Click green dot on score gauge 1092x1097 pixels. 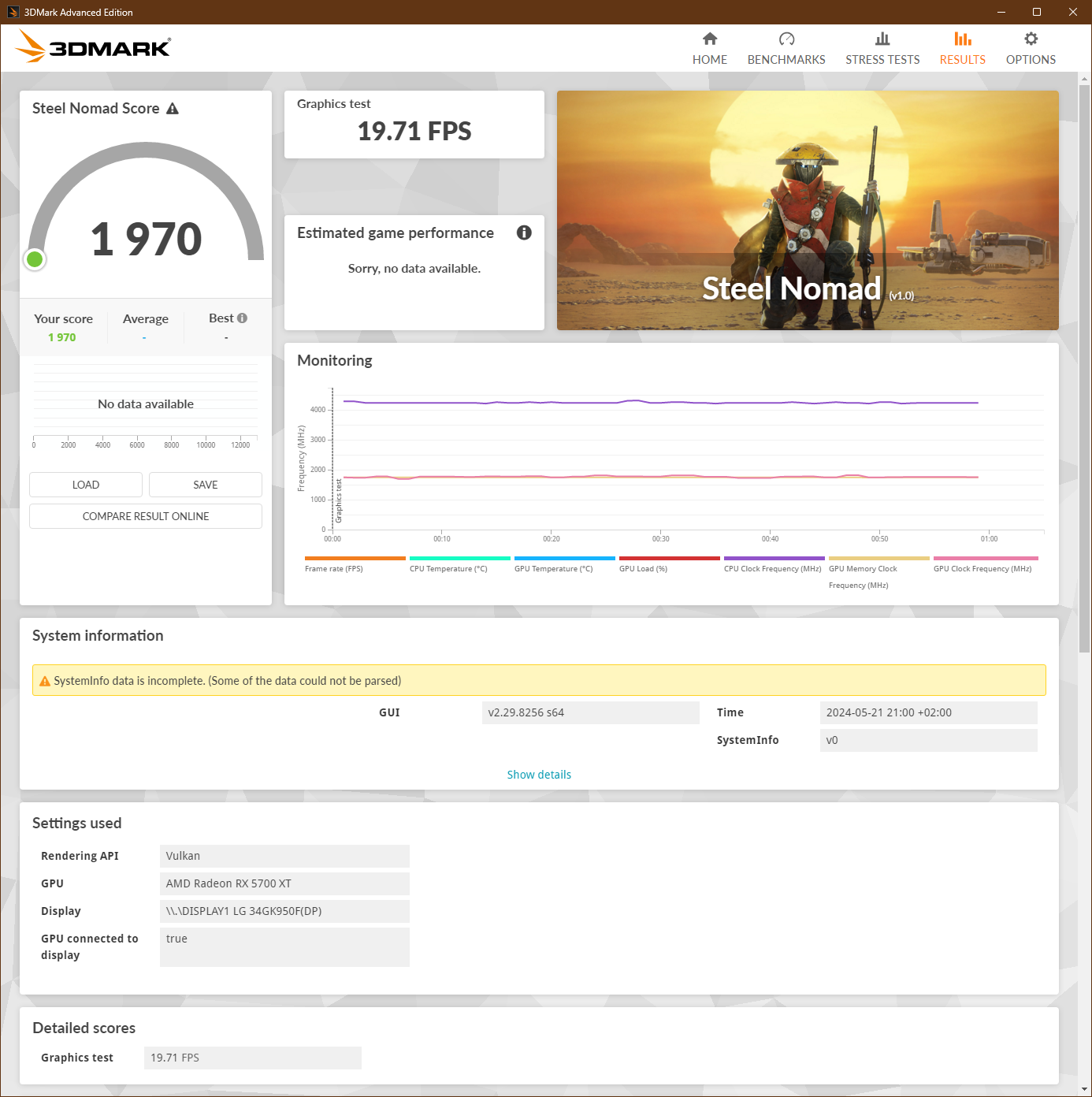click(x=35, y=259)
